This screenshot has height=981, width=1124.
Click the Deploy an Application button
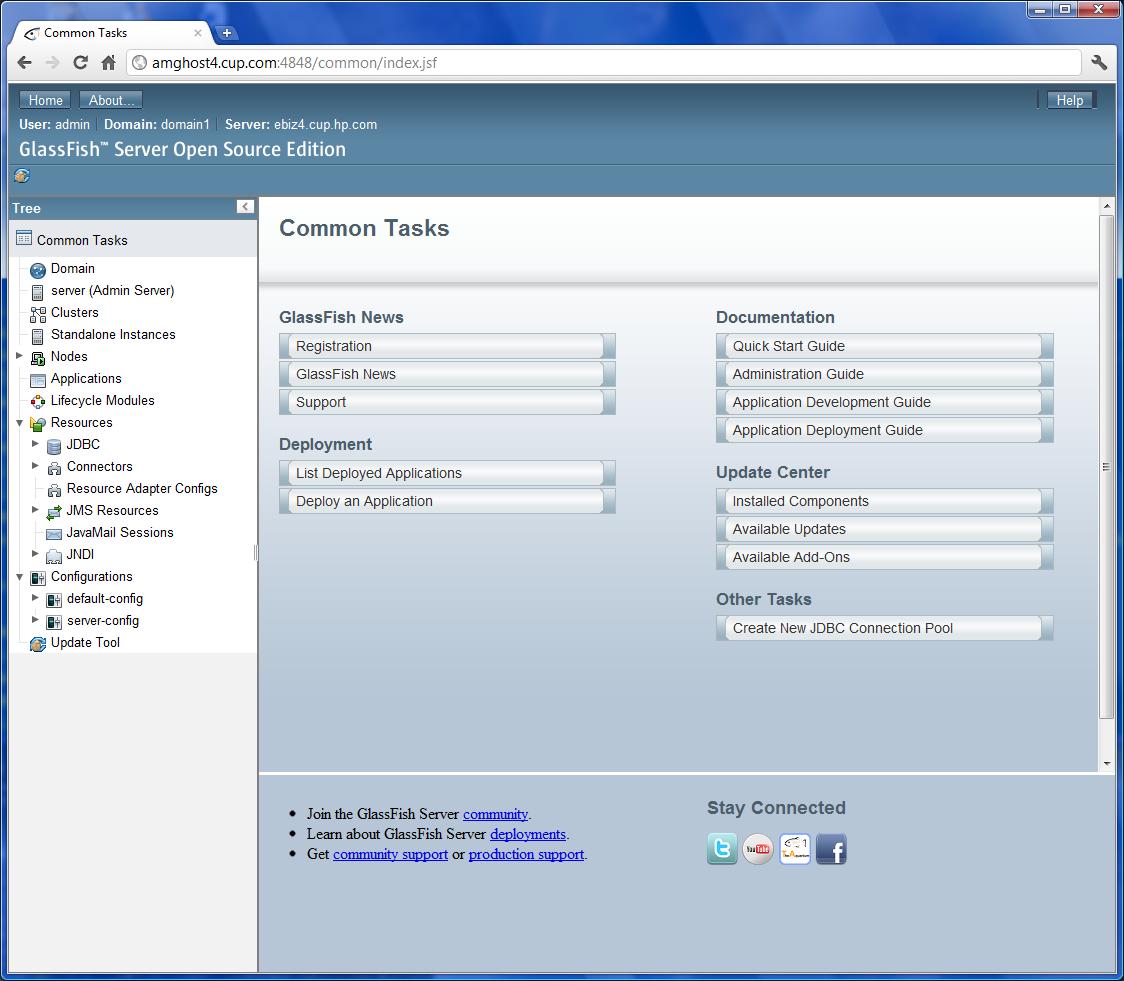pos(446,501)
